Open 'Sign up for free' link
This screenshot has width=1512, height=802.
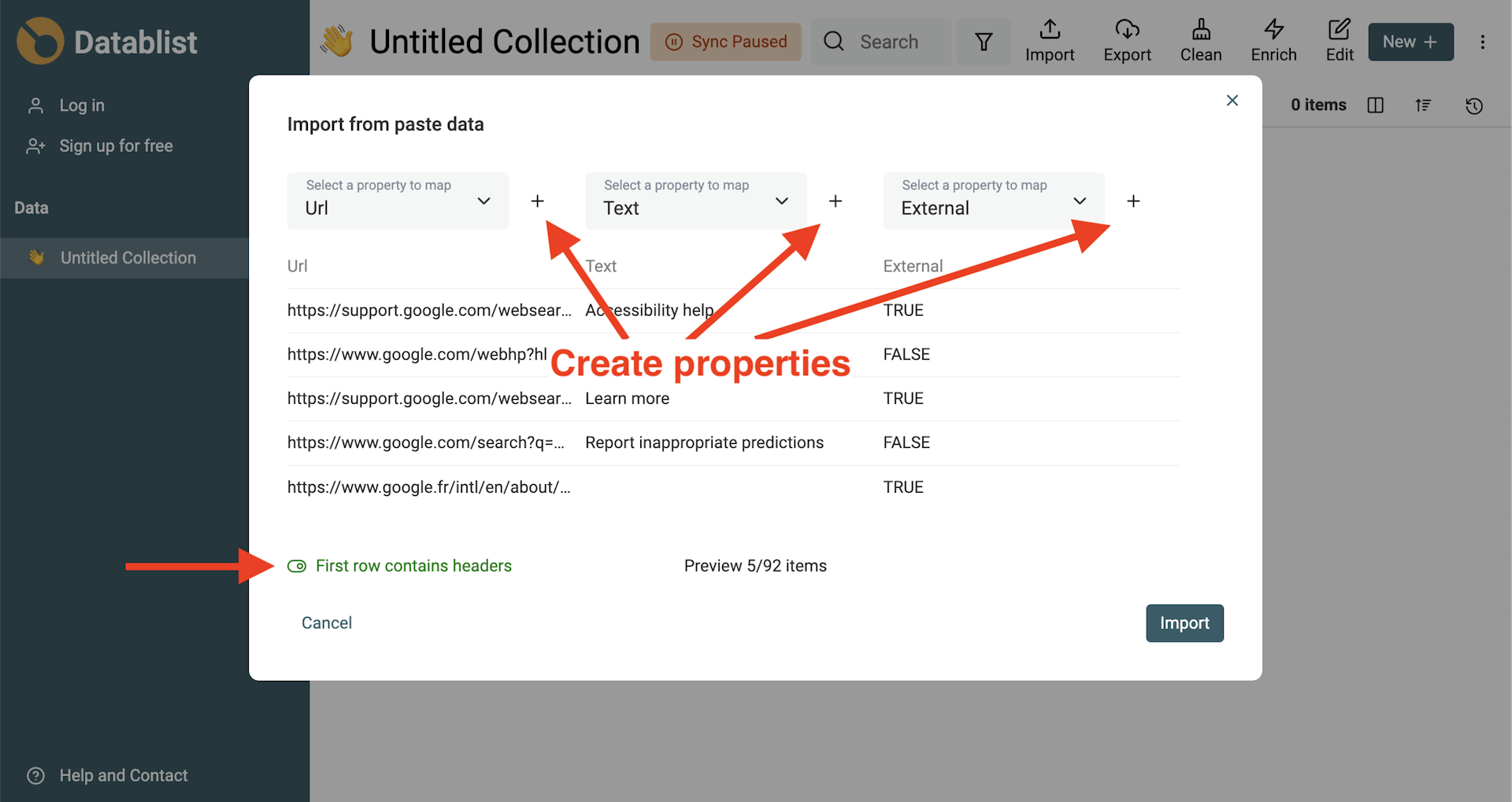point(116,146)
